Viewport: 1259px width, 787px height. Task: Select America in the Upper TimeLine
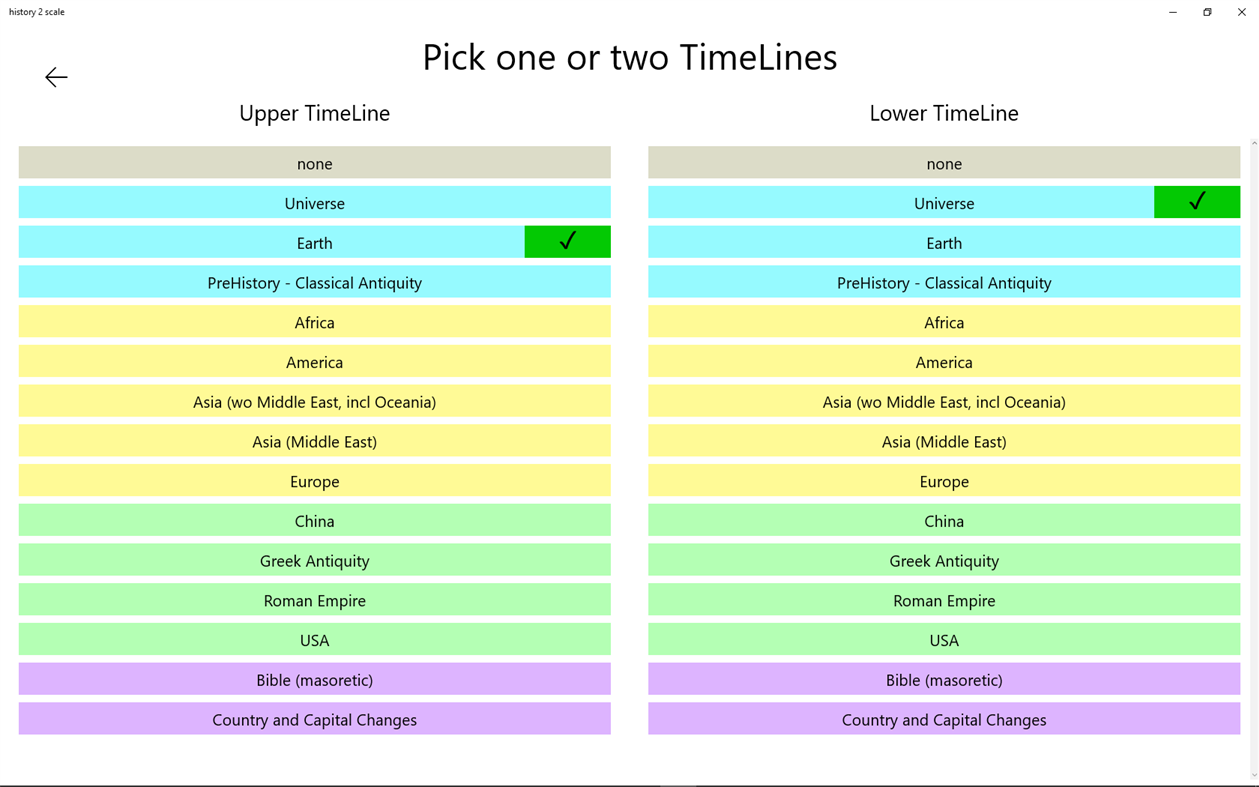314,362
